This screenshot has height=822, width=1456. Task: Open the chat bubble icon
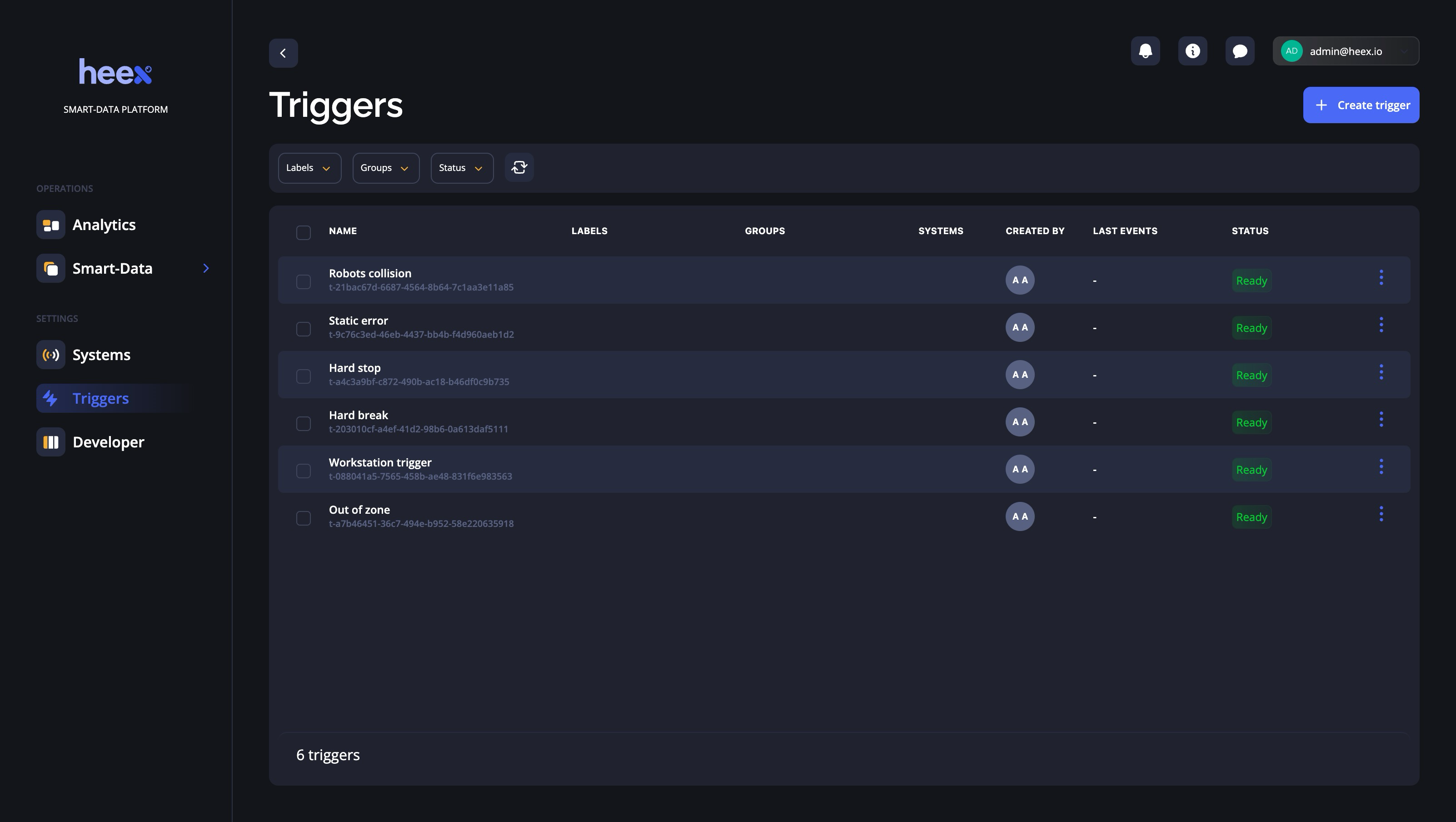1240,51
